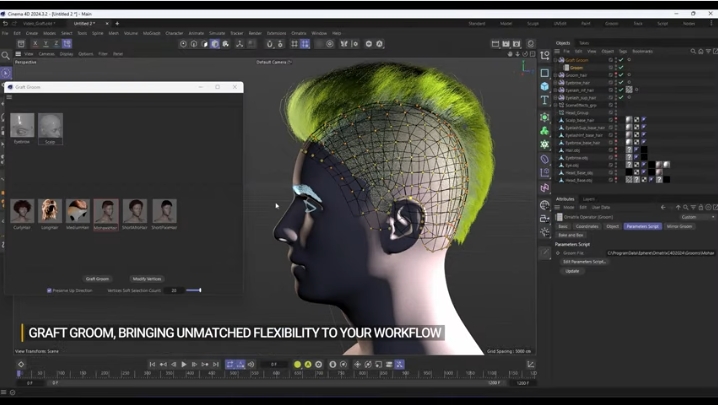Click the text tool icon in right palette
Screen dimensions: 718x405
pos(545,101)
